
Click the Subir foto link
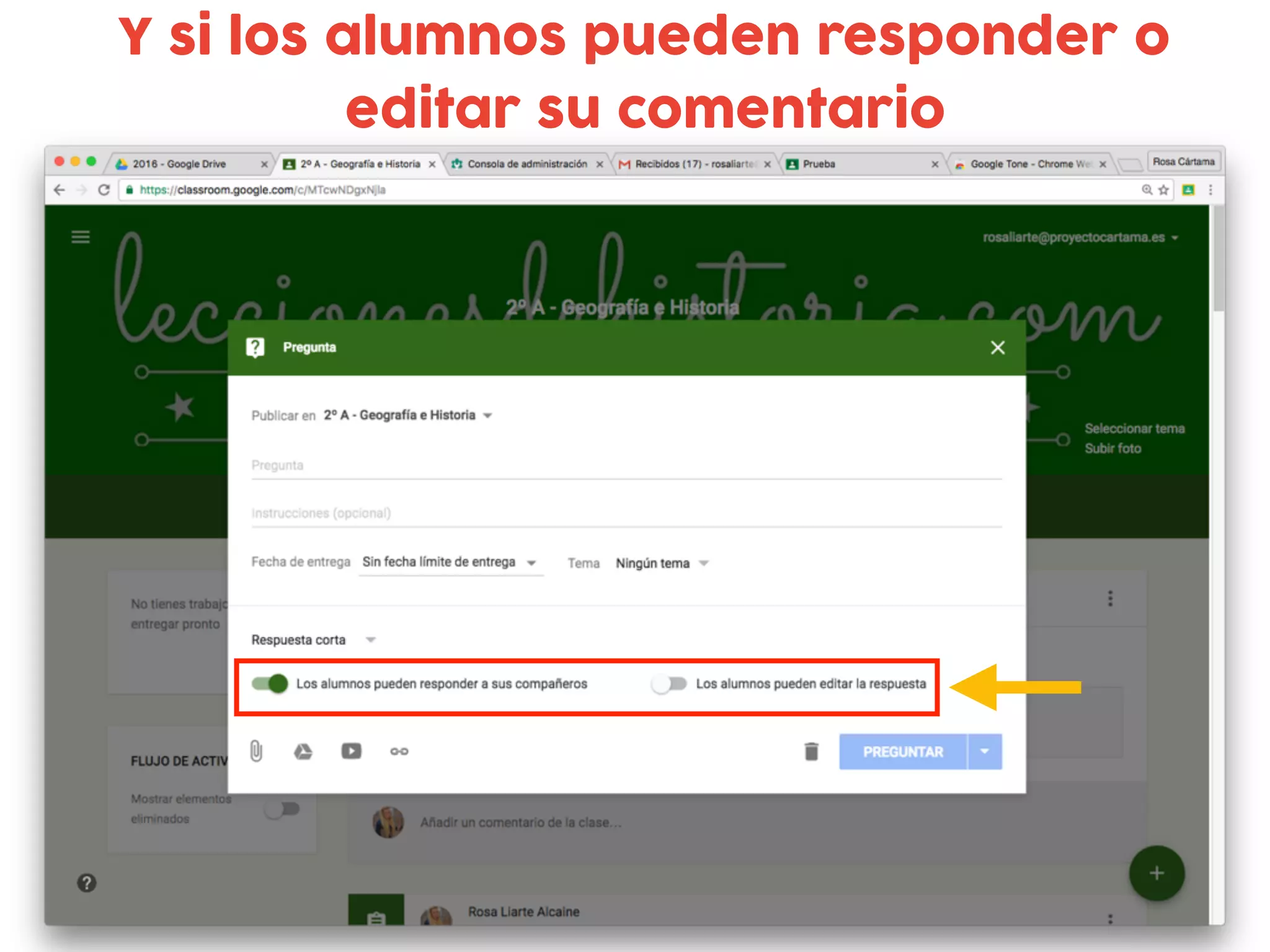click(1112, 448)
